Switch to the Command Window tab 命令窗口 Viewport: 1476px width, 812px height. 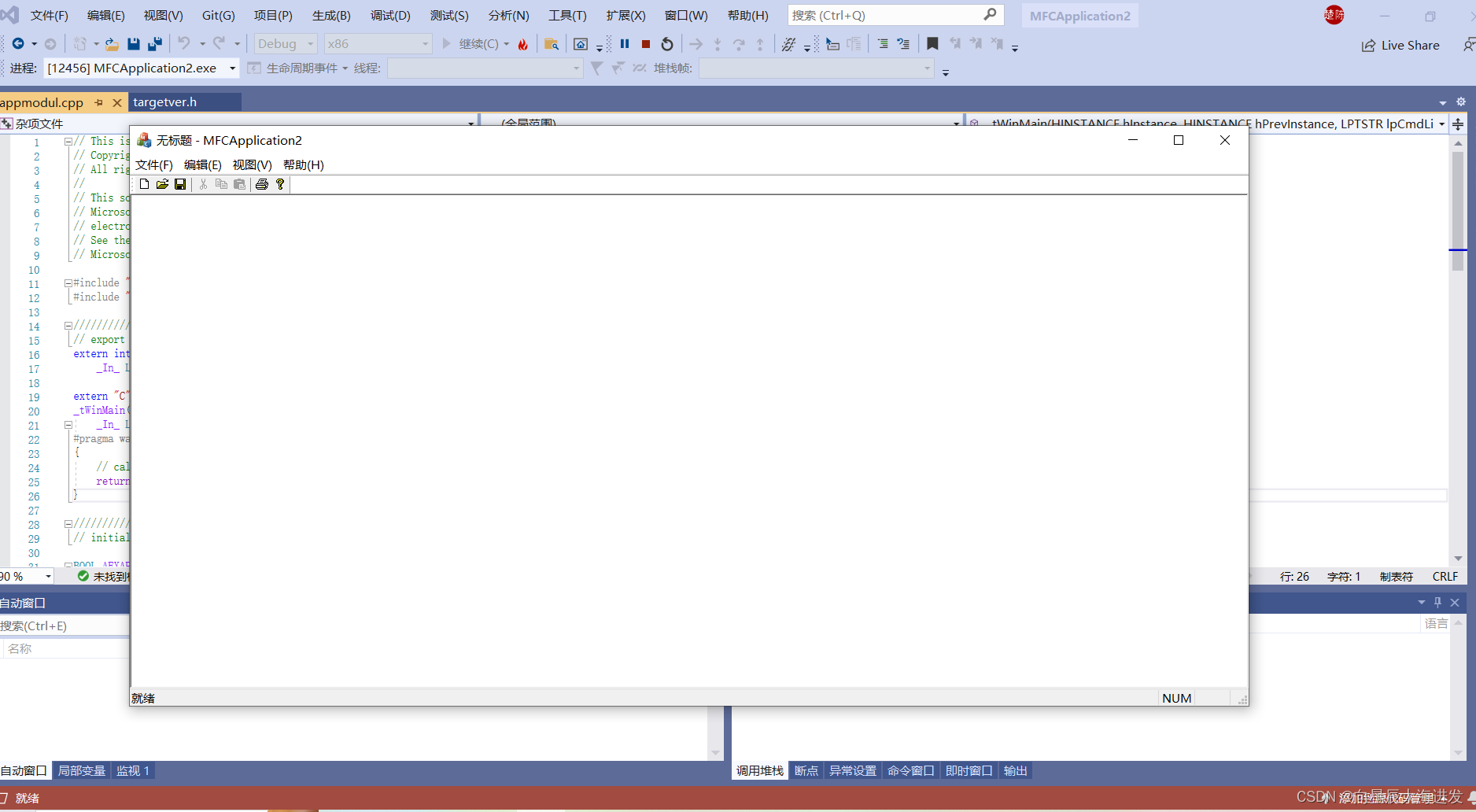(x=911, y=771)
